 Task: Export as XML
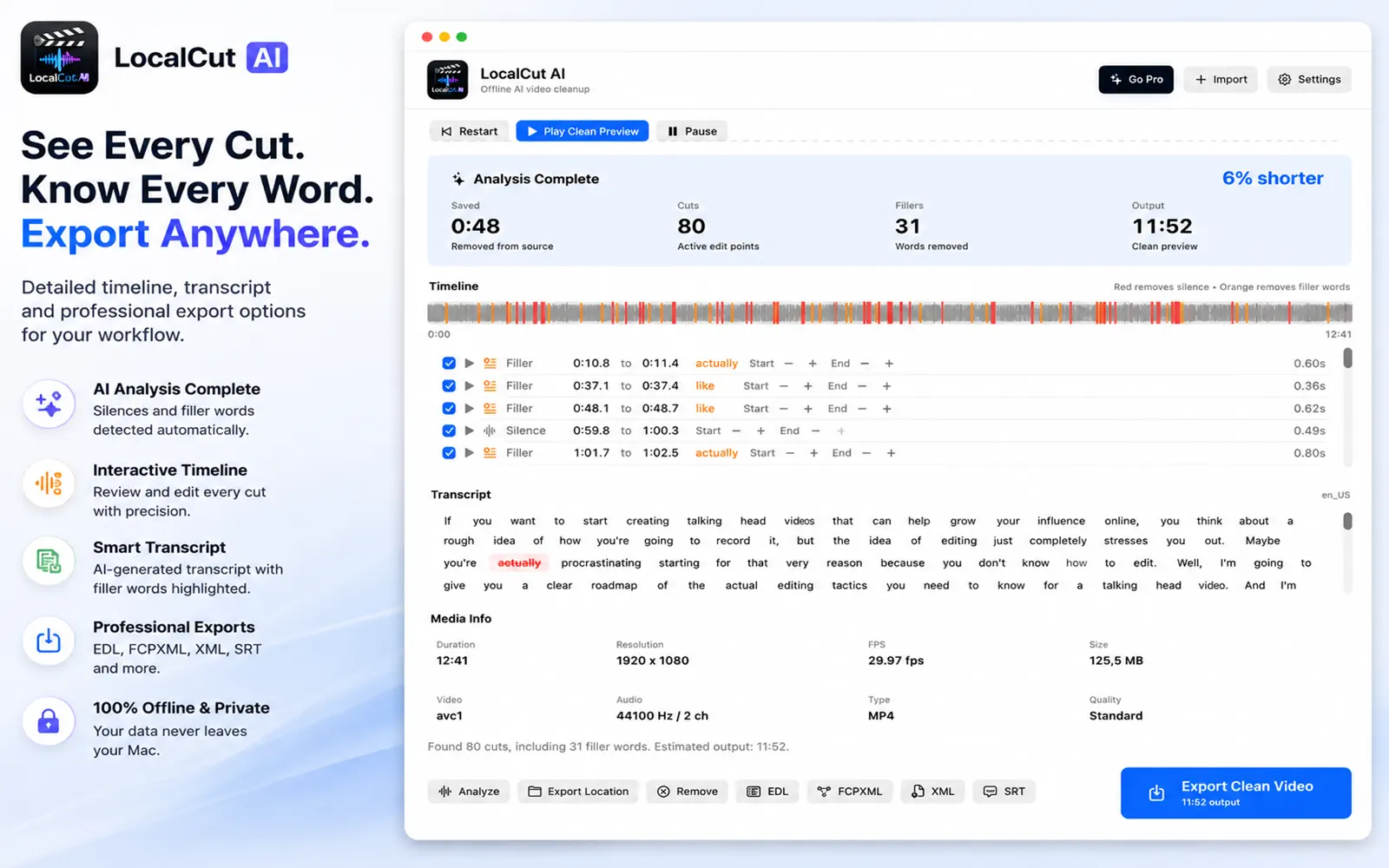[932, 792]
